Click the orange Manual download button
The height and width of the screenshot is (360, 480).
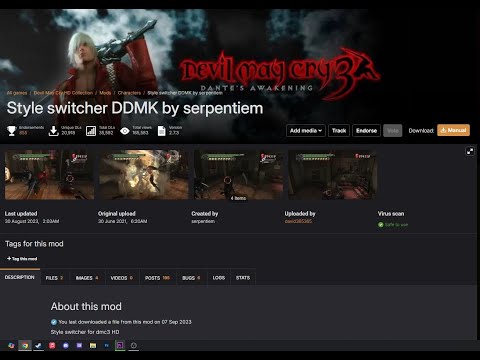click(453, 130)
